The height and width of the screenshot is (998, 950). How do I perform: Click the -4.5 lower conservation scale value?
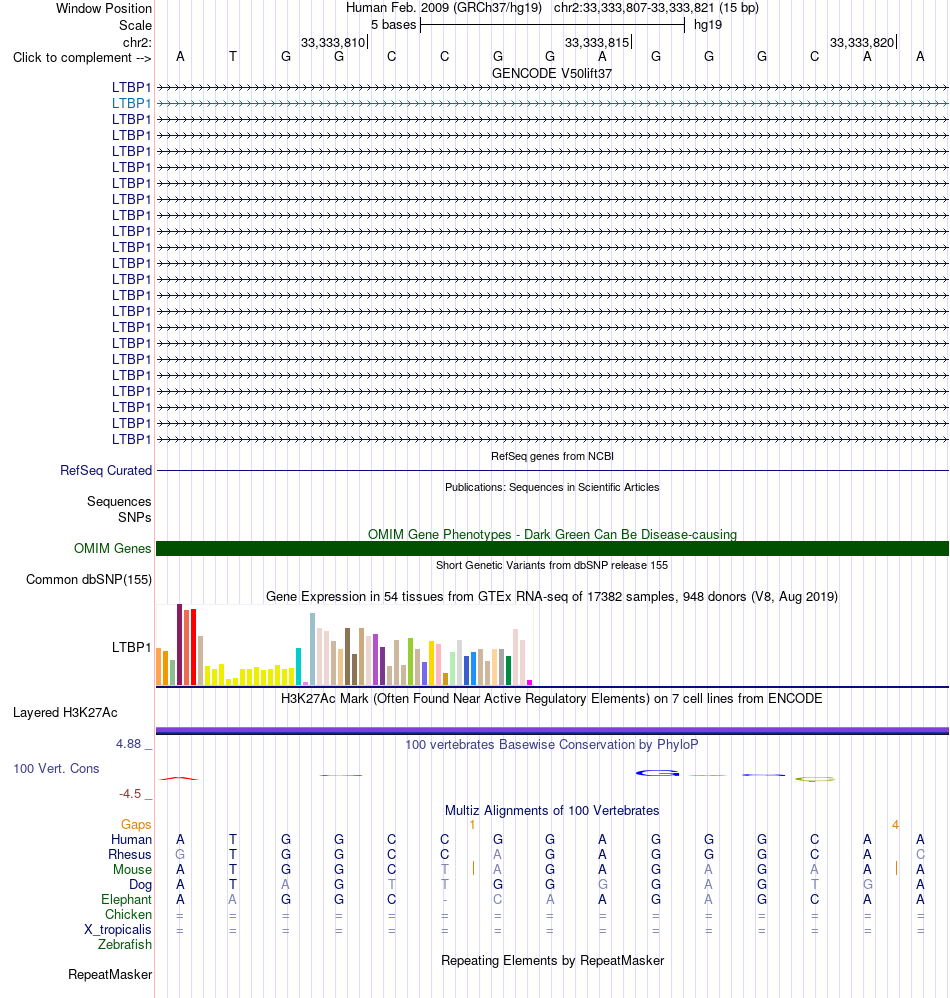click(130, 794)
